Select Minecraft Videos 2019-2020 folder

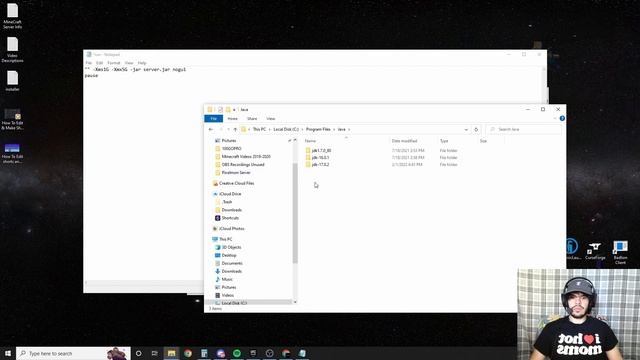click(x=246, y=157)
